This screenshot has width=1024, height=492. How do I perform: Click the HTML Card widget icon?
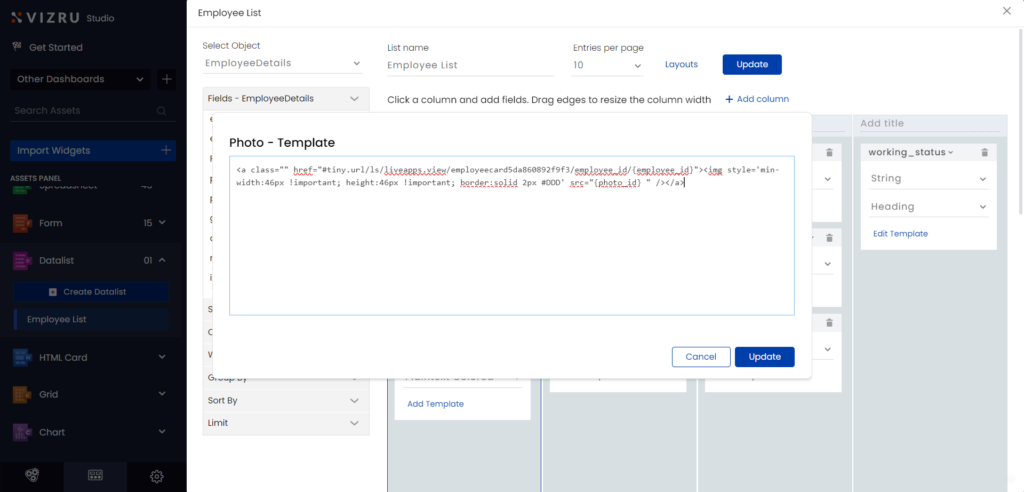pyautogui.click(x=21, y=357)
